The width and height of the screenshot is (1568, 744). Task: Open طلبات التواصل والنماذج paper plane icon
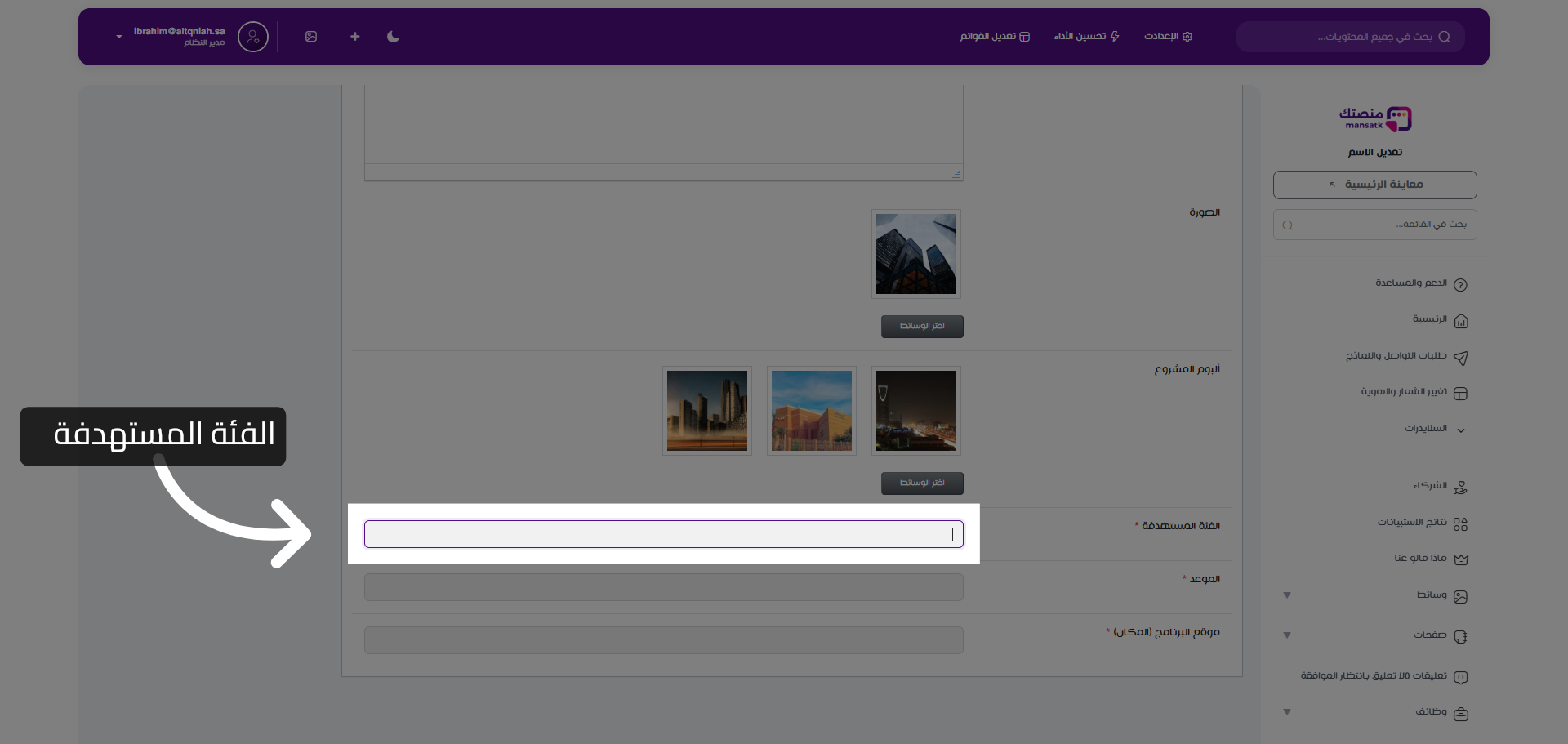1461,358
